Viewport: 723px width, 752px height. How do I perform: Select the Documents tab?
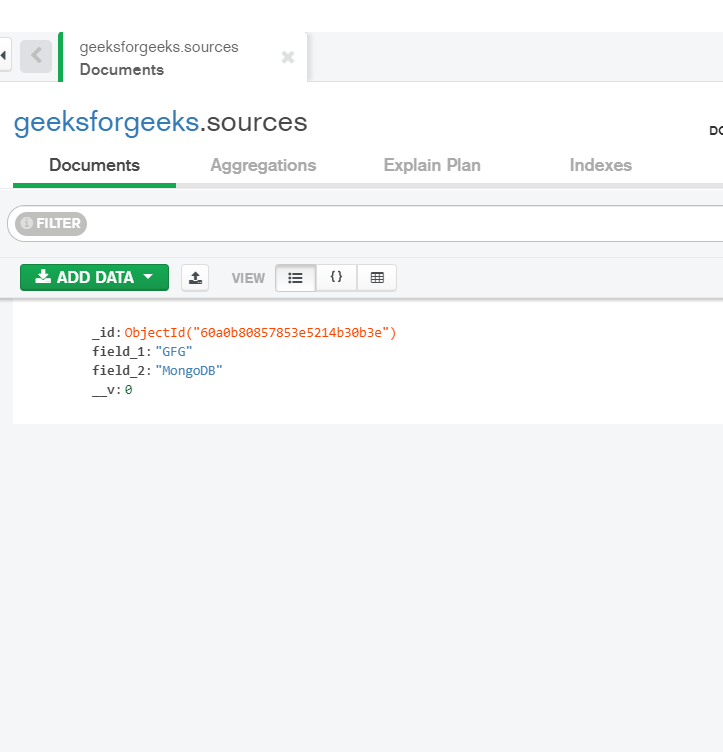tap(94, 165)
